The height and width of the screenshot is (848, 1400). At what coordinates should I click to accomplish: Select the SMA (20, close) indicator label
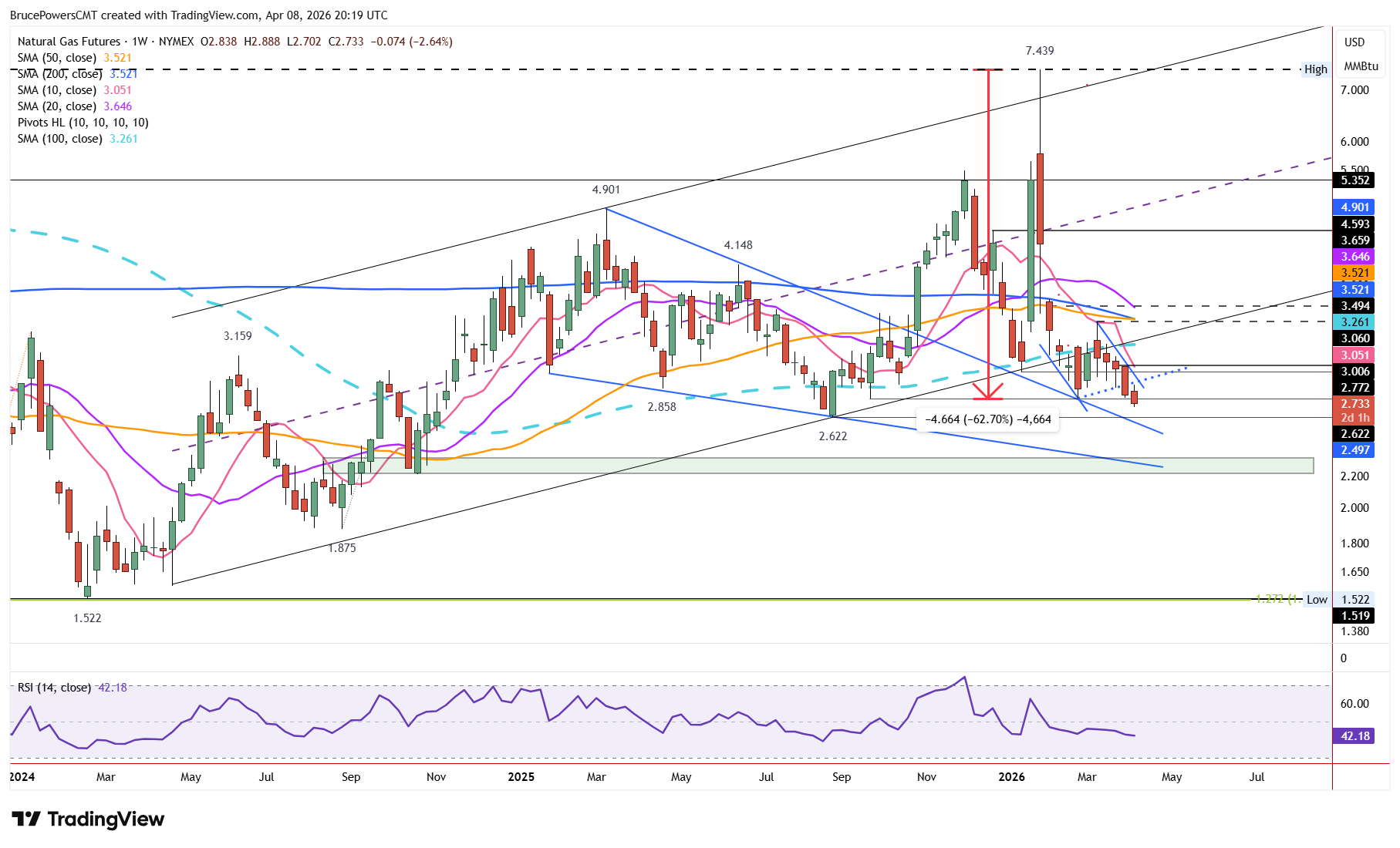(74, 106)
